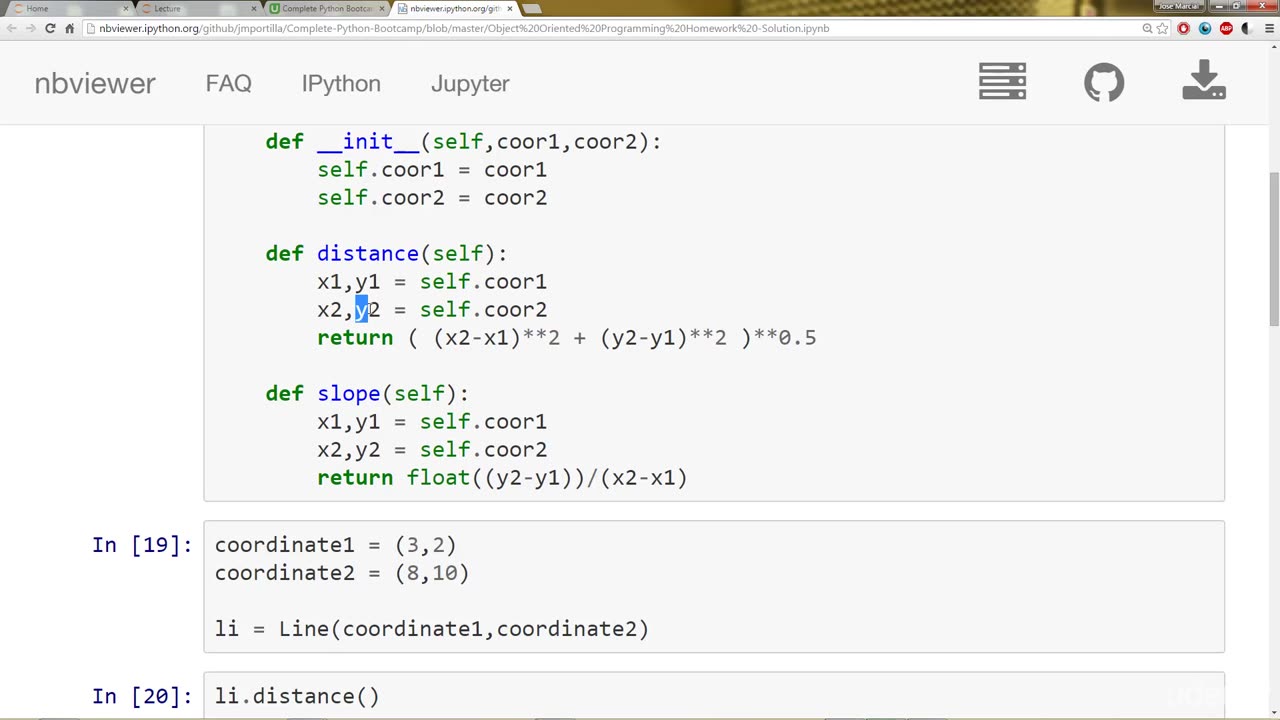1280x720 pixels.
Task: Bookmark this page with the star icon
Action: point(1162,28)
